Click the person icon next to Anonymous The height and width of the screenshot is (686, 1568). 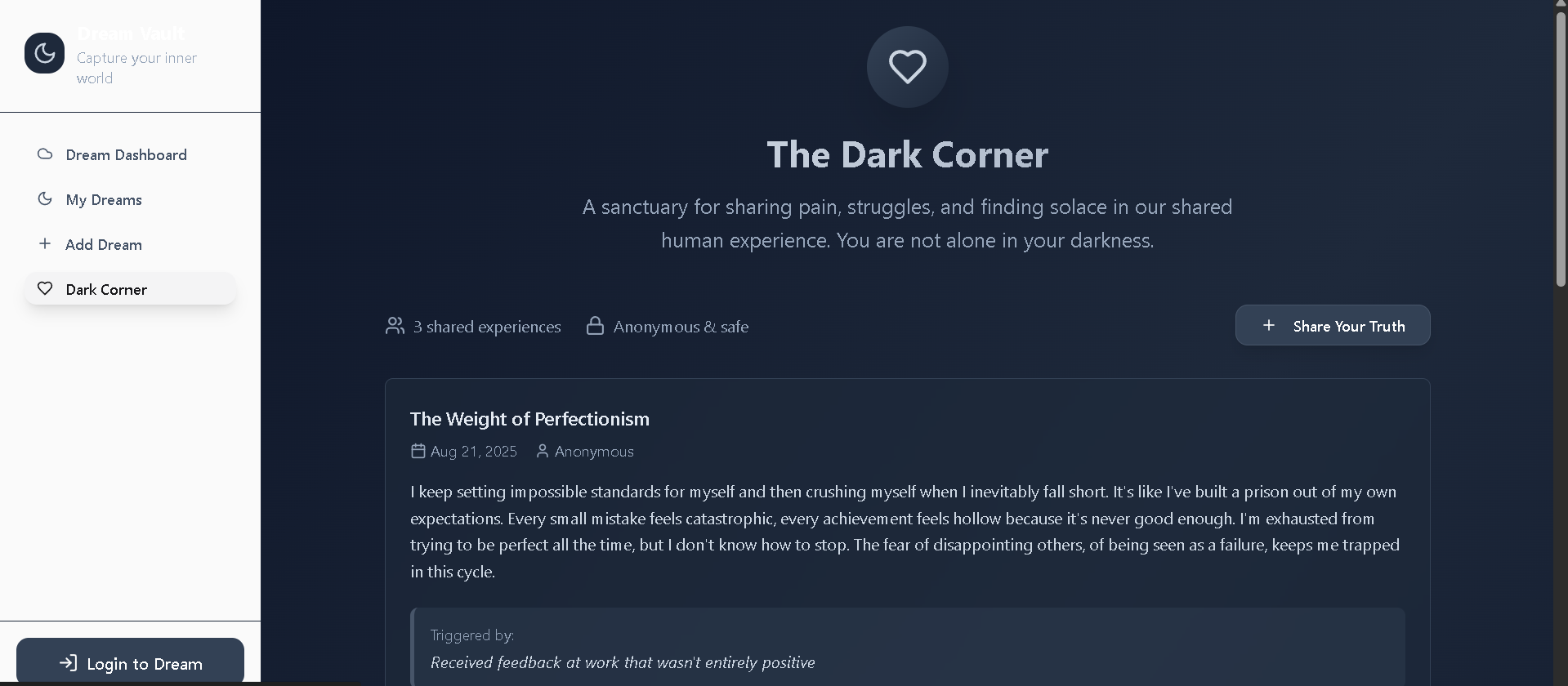(x=542, y=452)
